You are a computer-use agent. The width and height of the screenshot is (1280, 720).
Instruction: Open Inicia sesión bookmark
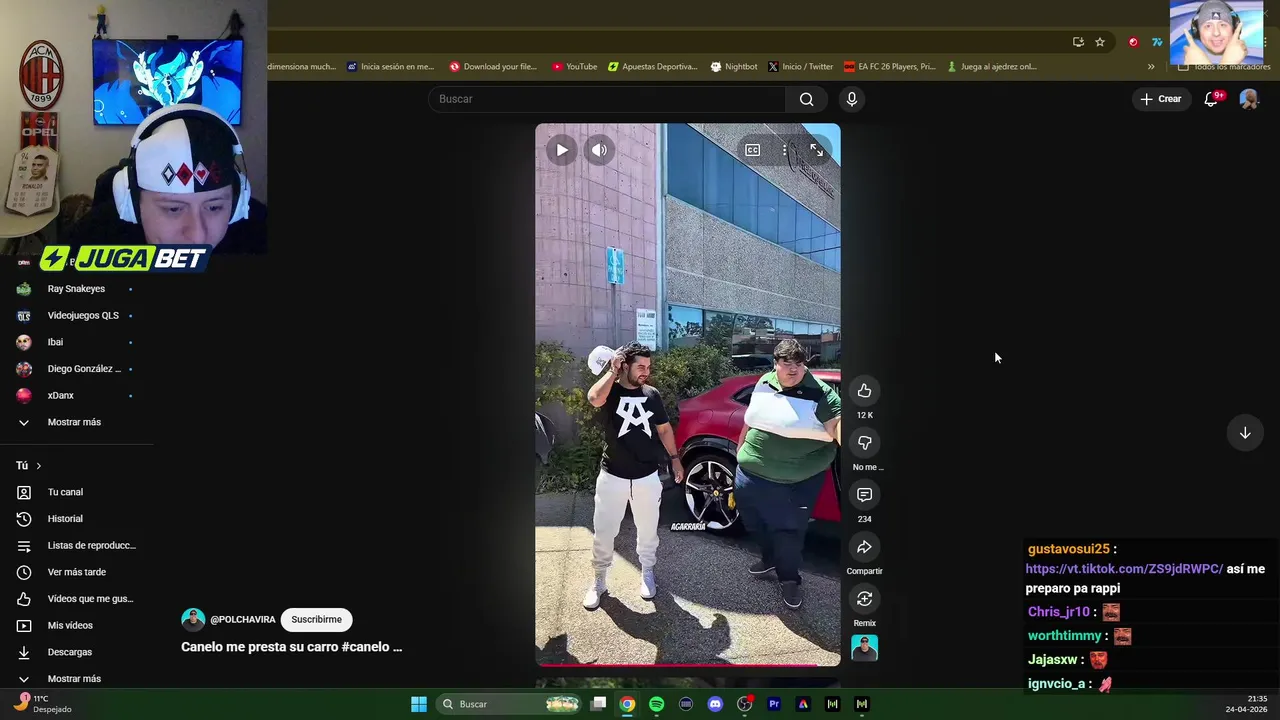390,67
